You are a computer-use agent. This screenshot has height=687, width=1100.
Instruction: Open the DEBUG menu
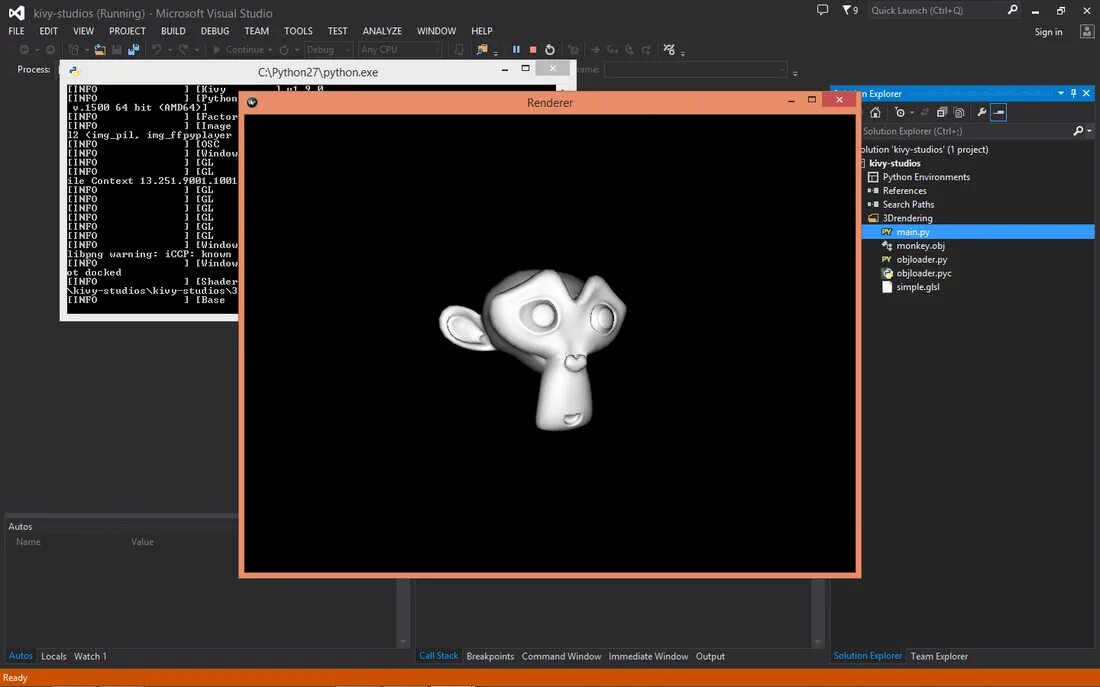coord(215,31)
